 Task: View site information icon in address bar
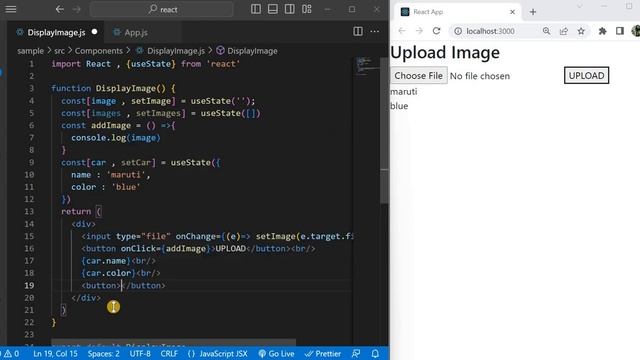click(x=458, y=31)
